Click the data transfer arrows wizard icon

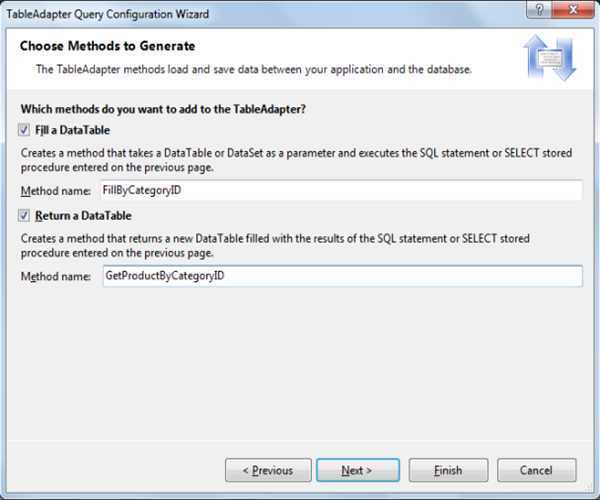548,59
